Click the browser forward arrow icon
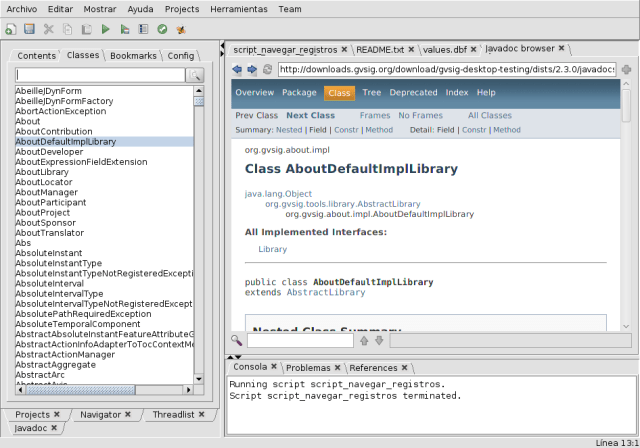Image resolution: width=640 pixels, height=448 pixels. click(x=252, y=69)
